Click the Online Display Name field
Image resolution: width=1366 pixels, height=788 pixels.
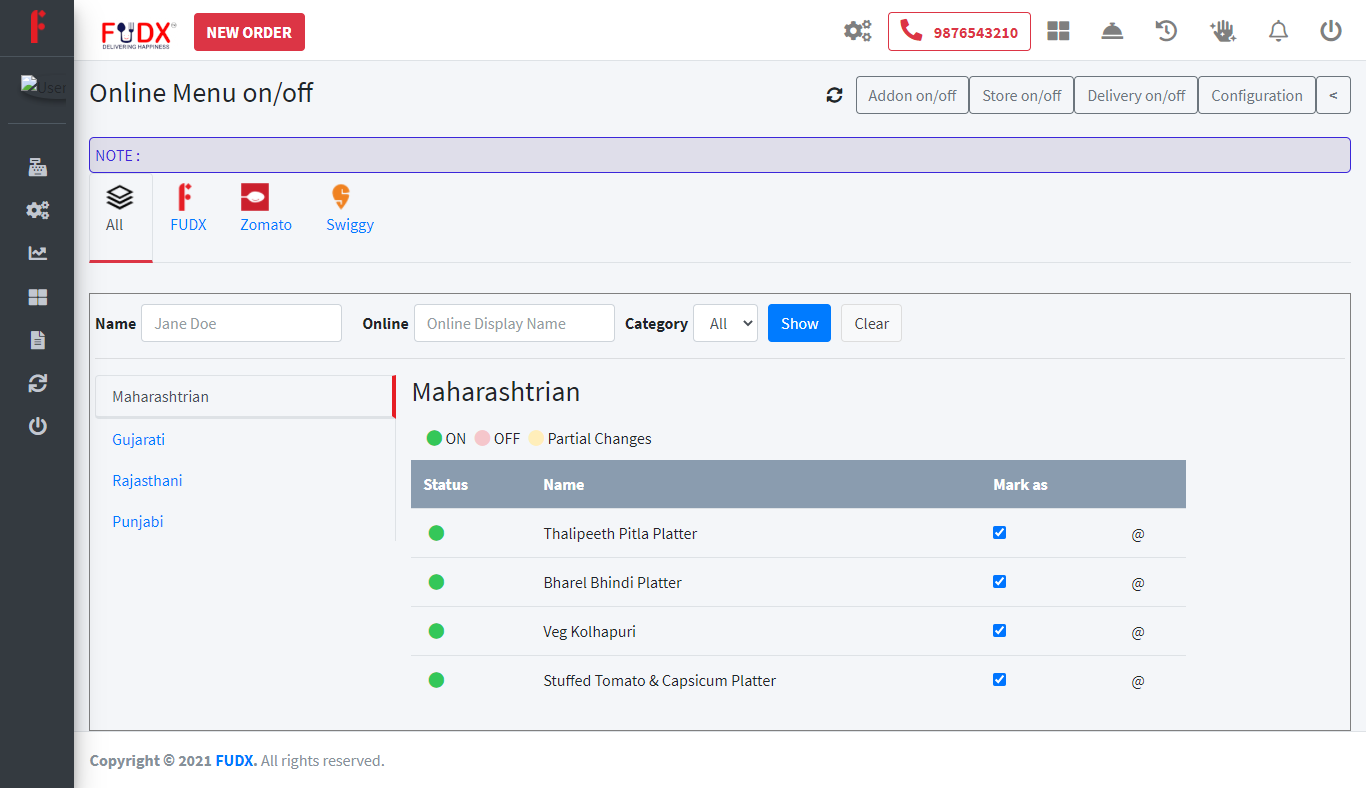click(x=514, y=324)
